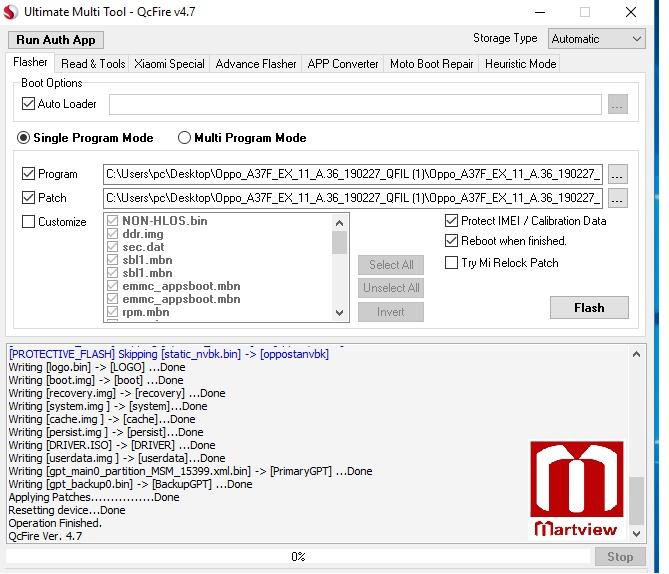
Task: Click 'Writing [boot.img]' log line
Action: click(96, 380)
